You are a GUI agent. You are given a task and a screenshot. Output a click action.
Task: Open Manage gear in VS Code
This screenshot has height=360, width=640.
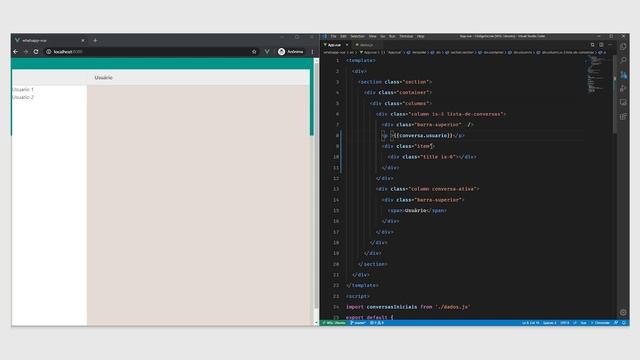point(623,312)
